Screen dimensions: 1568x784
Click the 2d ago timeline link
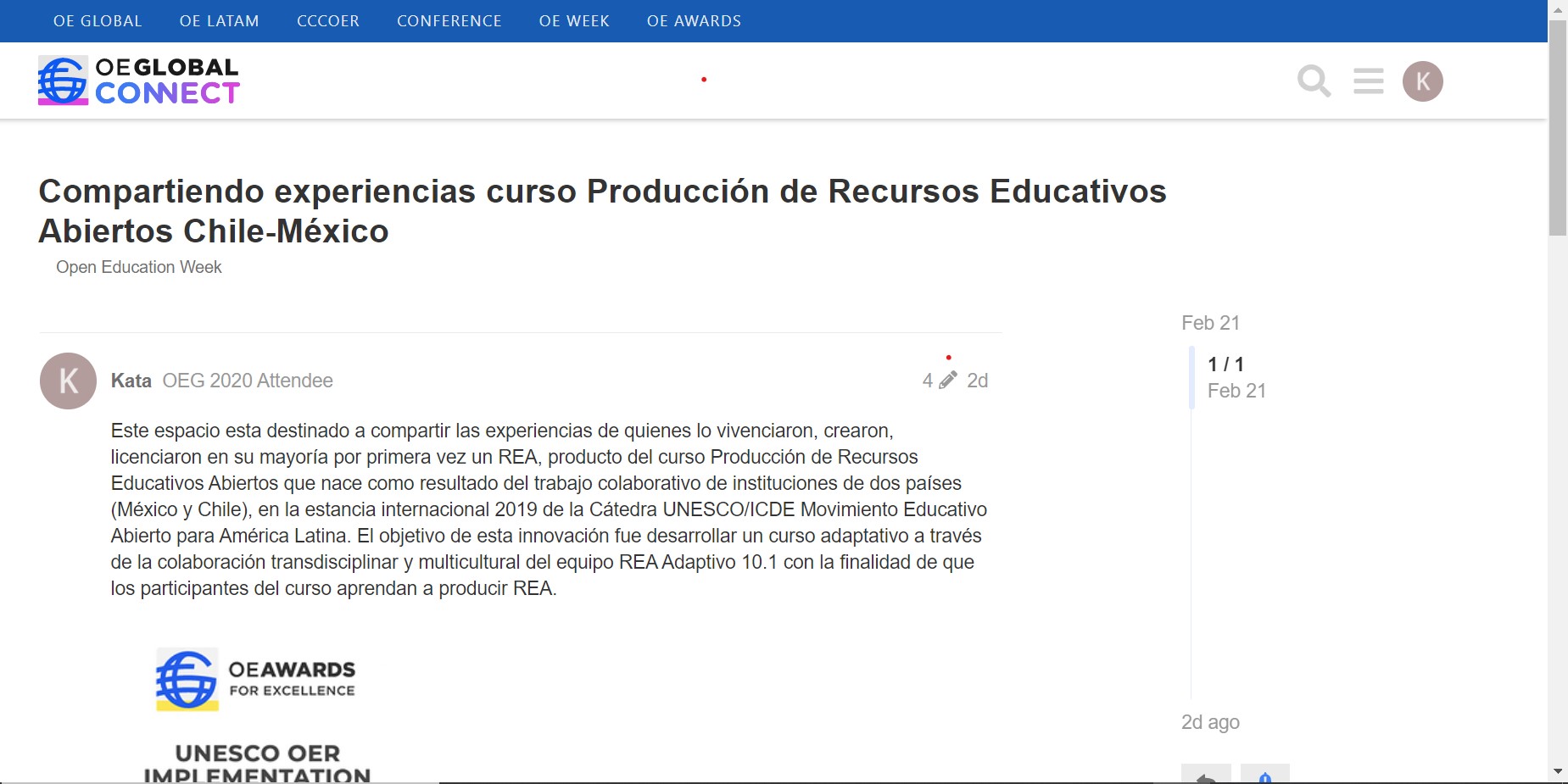click(1210, 722)
